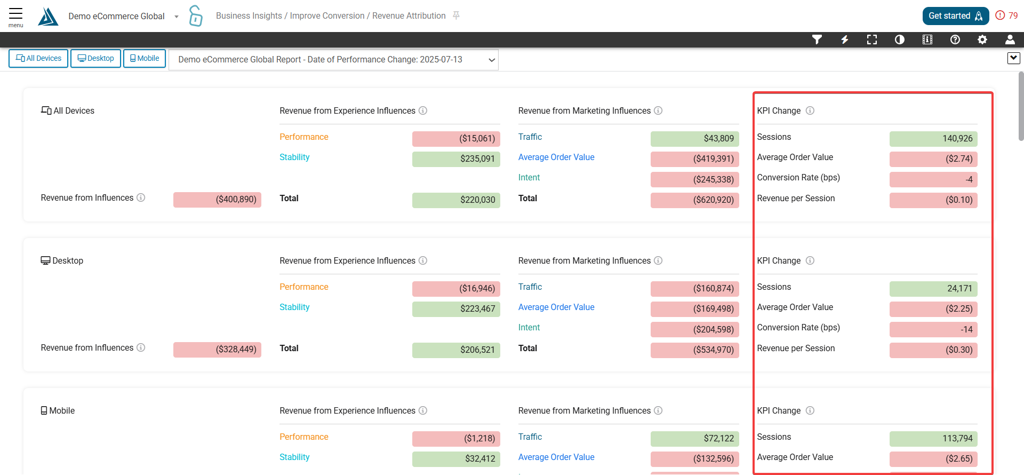Click the Mobile card title
Screen dimensions: 1024x475
57,411
